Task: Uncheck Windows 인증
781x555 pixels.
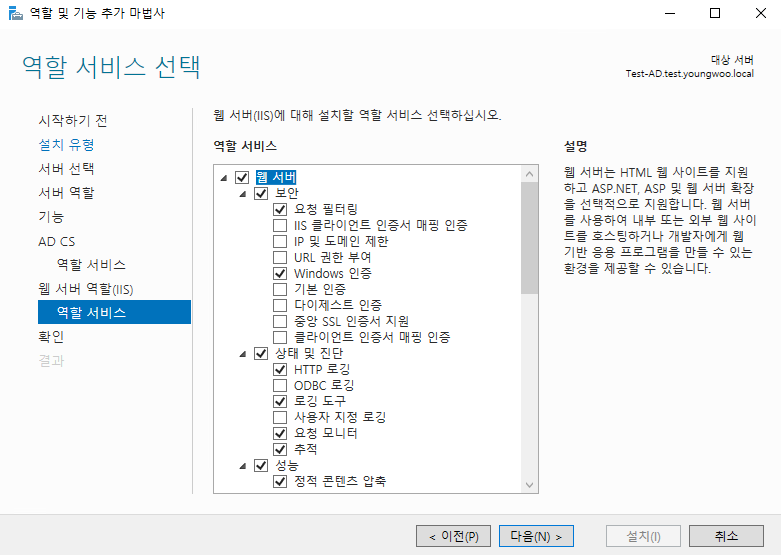Action: [280, 274]
